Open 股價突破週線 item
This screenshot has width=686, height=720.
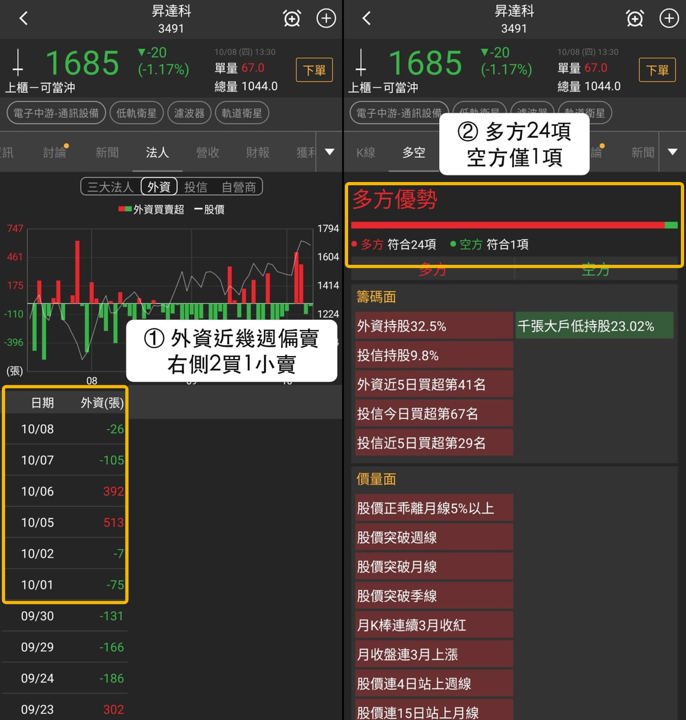[433, 537]
